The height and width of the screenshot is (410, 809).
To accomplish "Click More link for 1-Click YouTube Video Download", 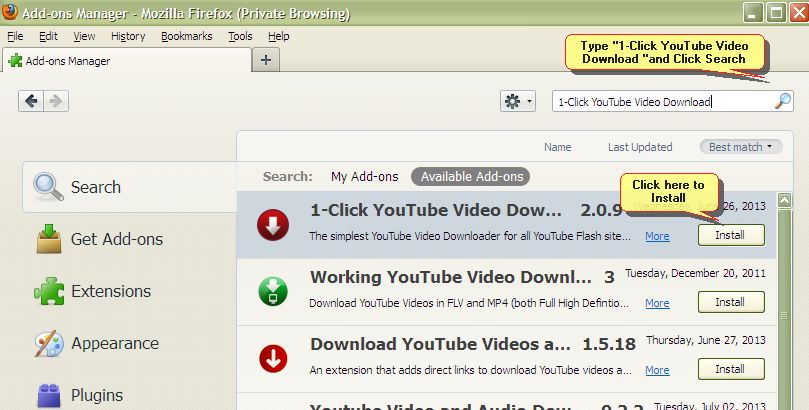I will click(657, 236).
